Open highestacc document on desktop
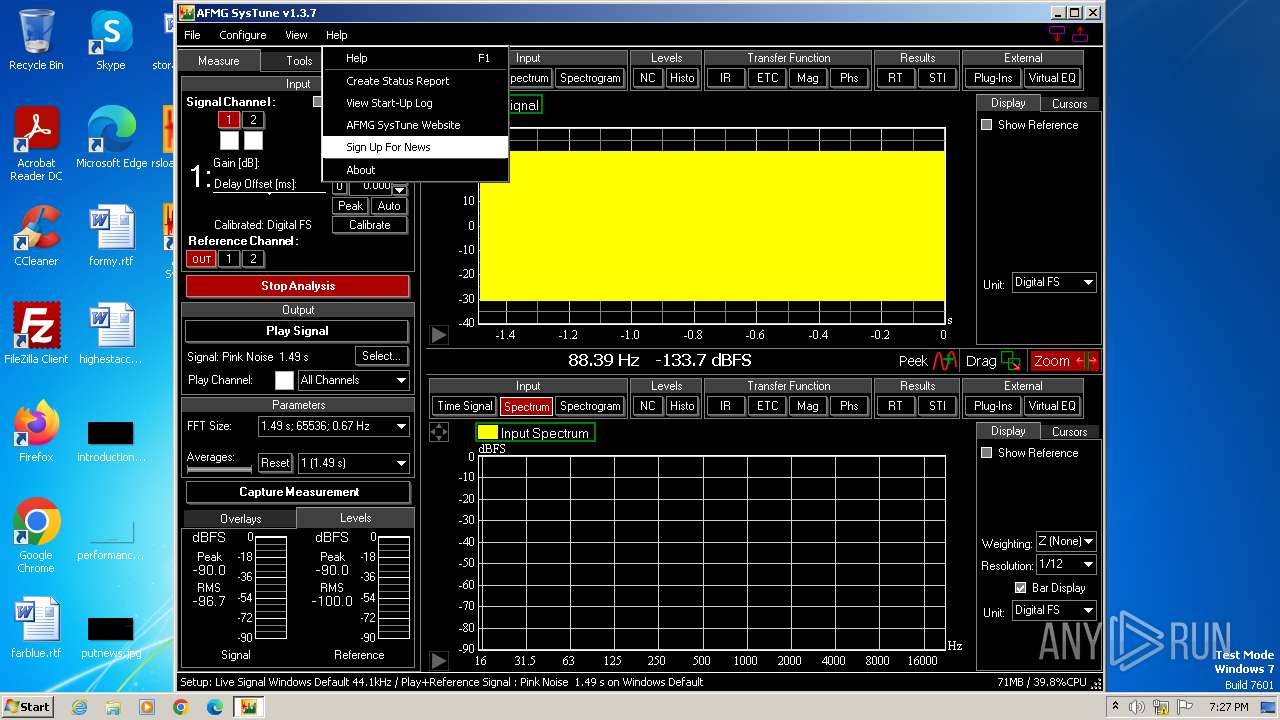 tap(111, 334)
